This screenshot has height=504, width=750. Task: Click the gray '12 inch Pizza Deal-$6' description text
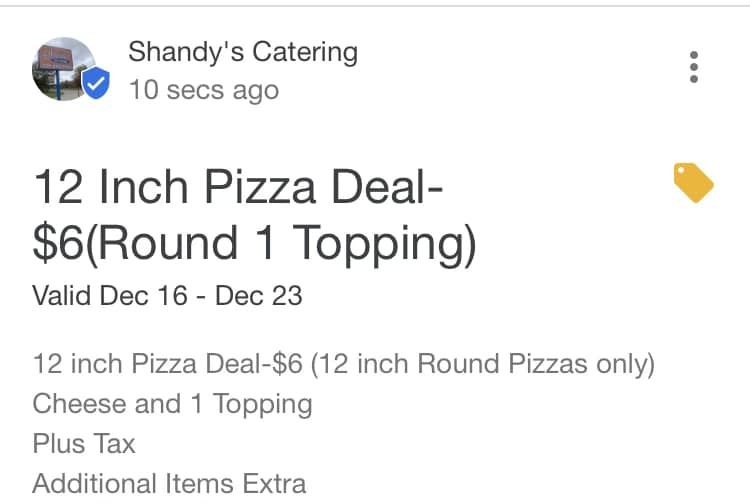coord(167,364)
